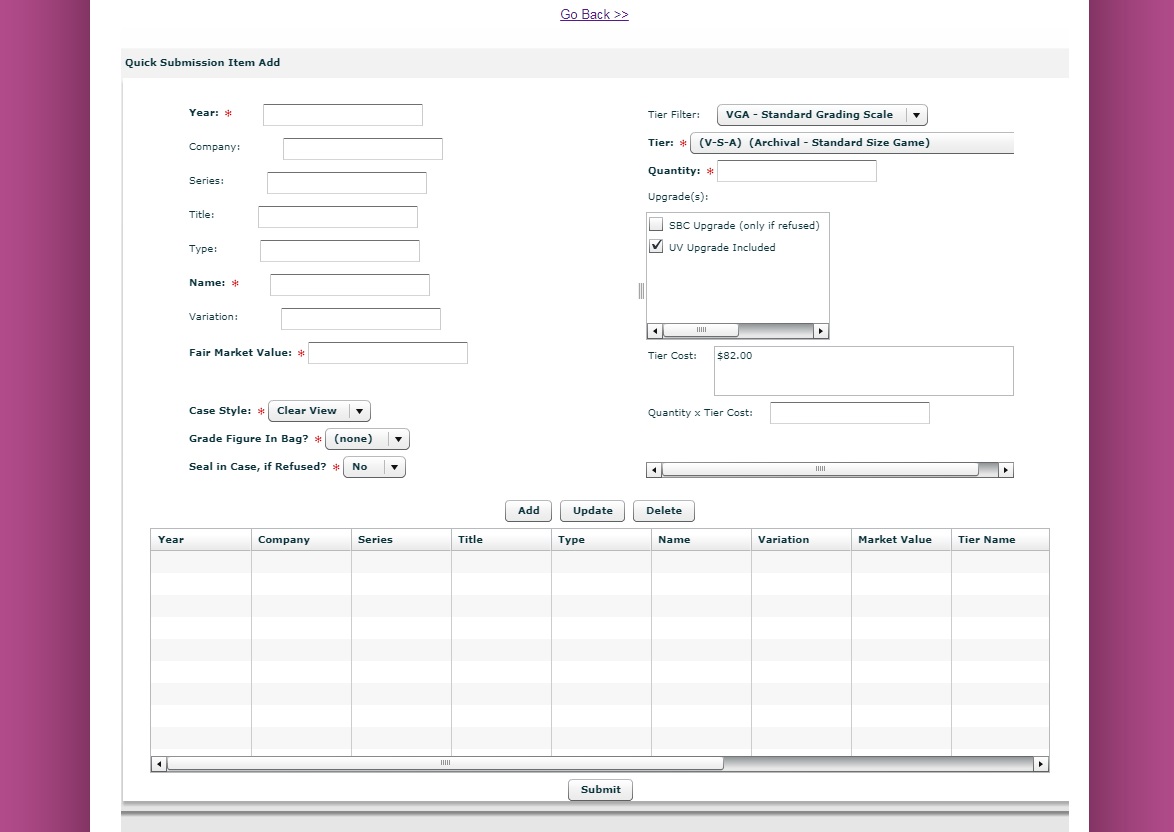The height and width of the screenshot is (832, 1174).
Task: Click the Add button
Action: point(528,511)
